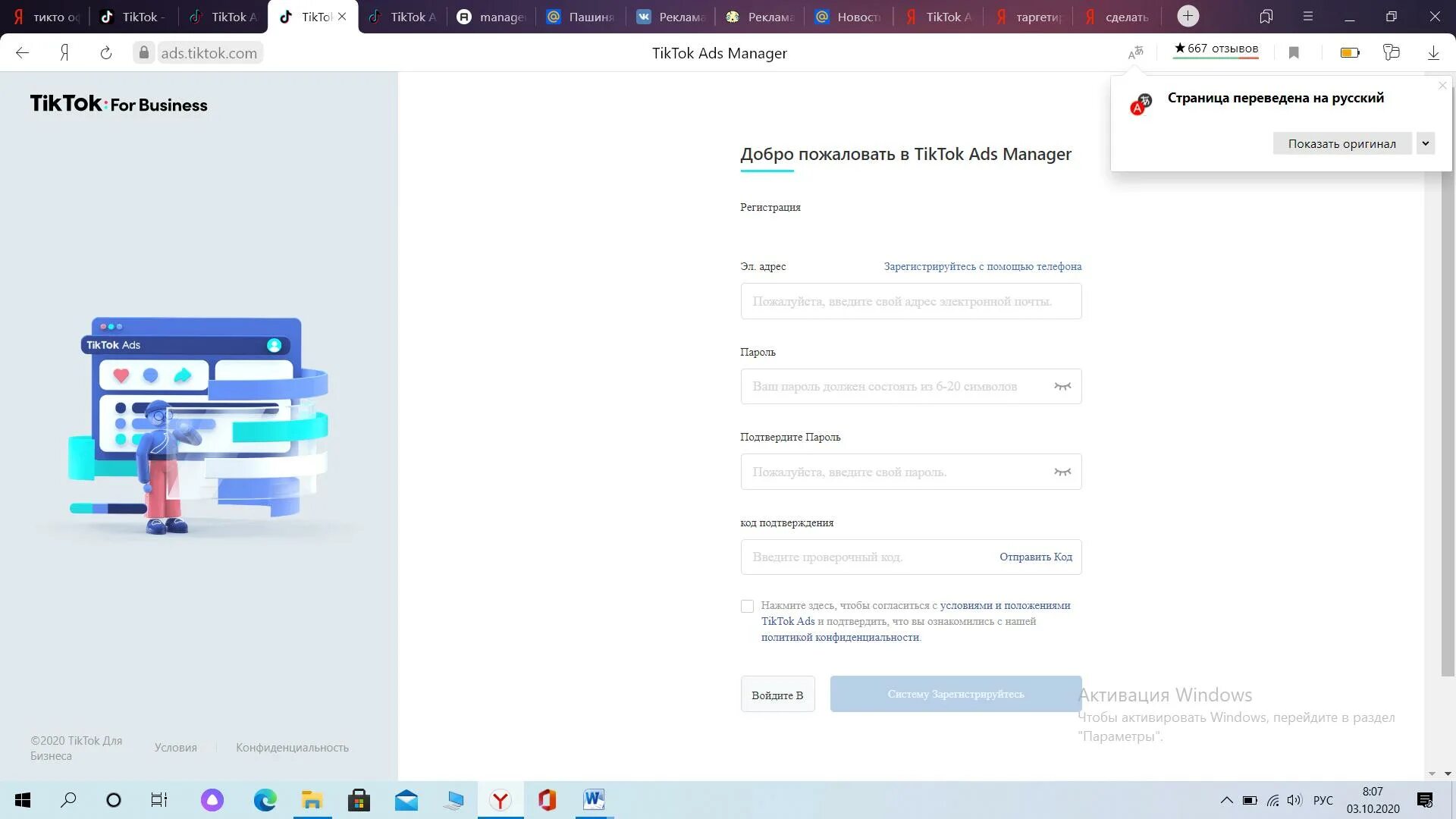
Task: Open Windows taskbar search
Action: (68, 800)
